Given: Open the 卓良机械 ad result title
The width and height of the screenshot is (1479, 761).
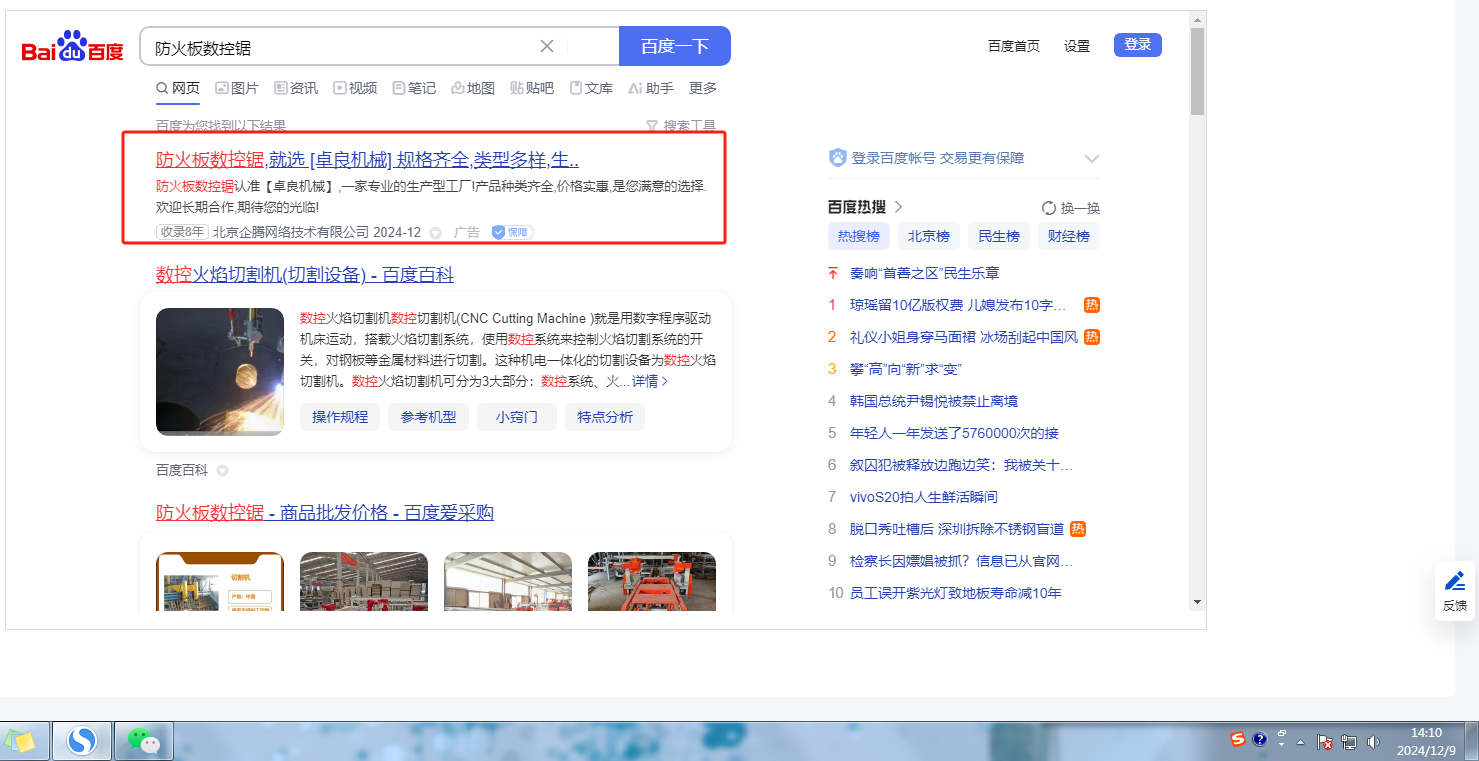Looking at the screenshot, I should 368,160.
